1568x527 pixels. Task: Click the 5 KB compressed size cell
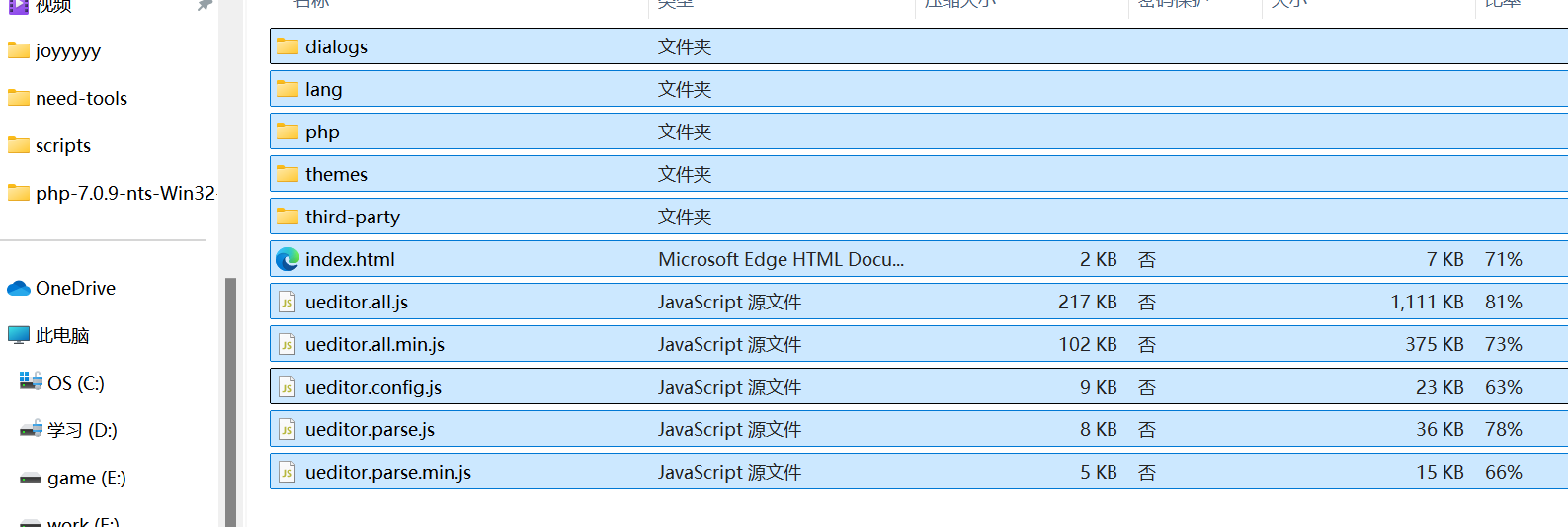[1099, 472]
